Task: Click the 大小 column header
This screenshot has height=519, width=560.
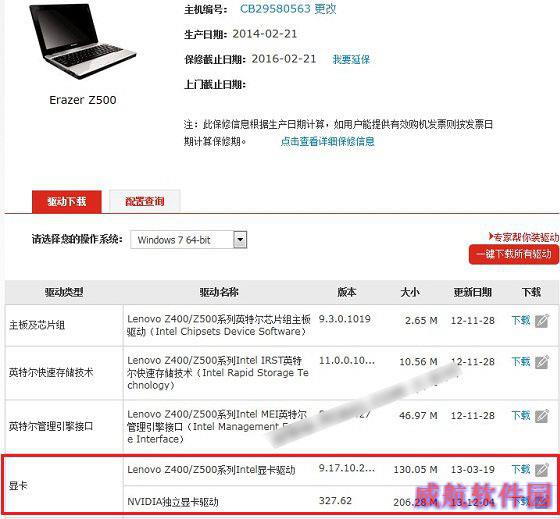Action: [410, 292]
